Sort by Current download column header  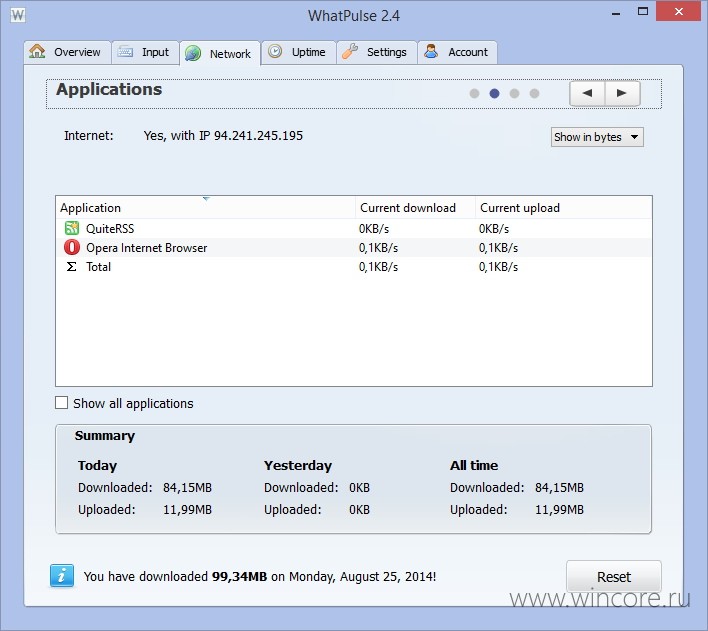pyautogui.click(x=415, y=208)
